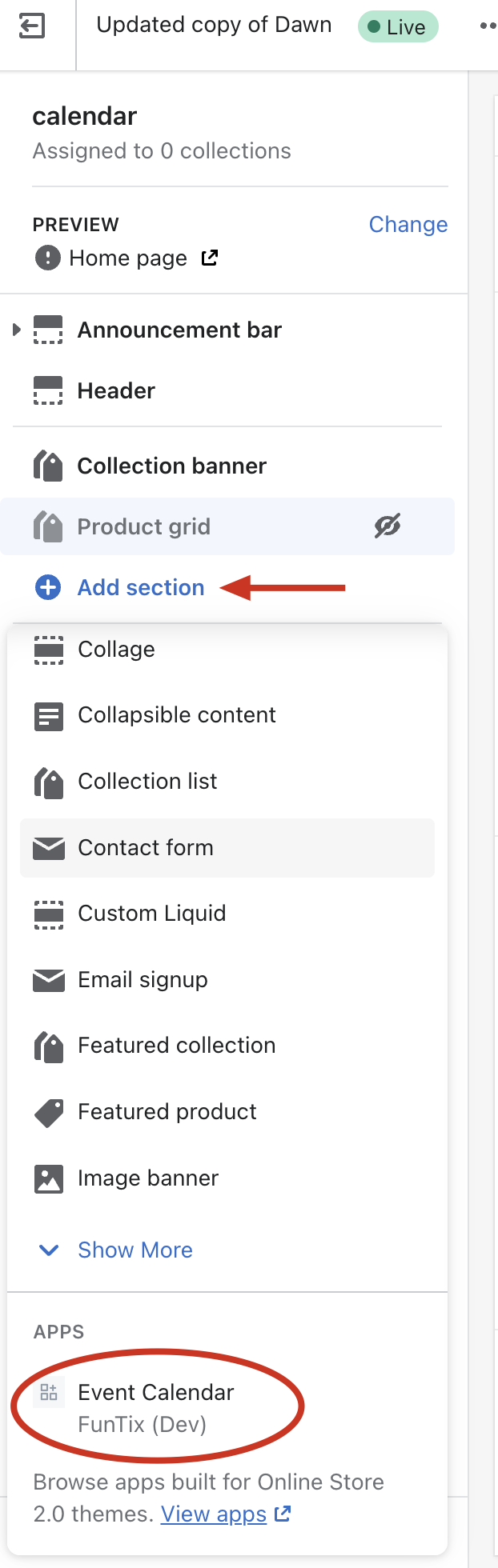This screenshot has height=1568, width=498.
Task: Choose Collapsible content section
Action: tap(227, 715)
